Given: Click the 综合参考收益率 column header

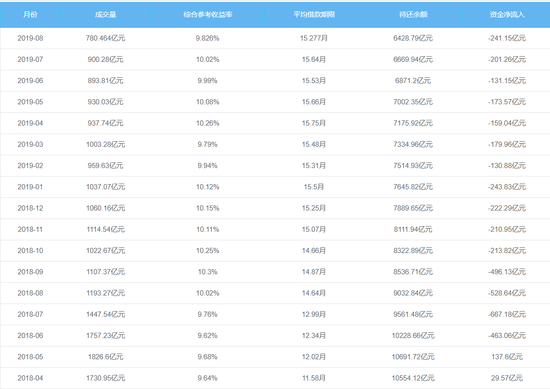Looking at the screenshot, I should point(208,14).
